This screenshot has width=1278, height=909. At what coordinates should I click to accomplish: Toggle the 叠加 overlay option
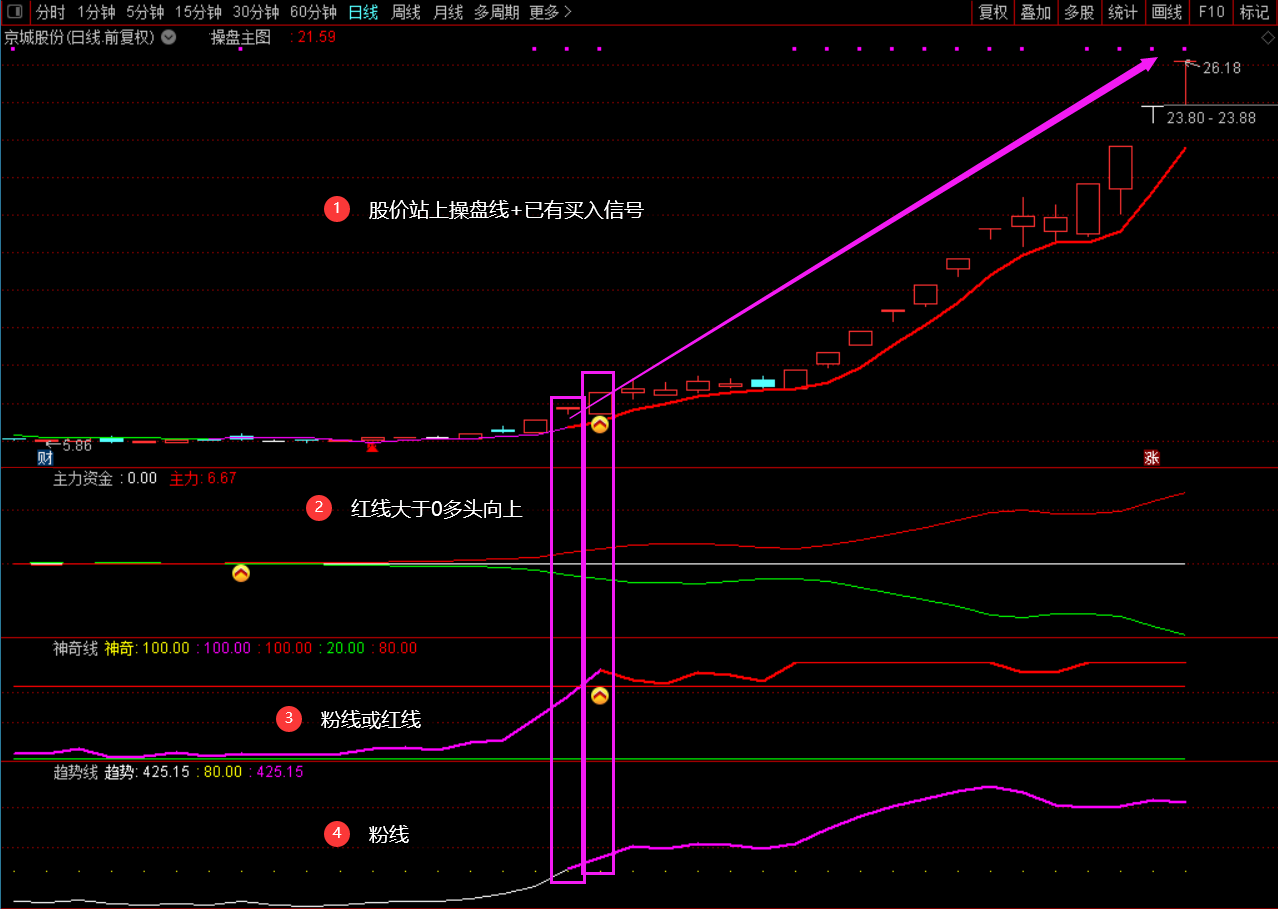[x=1035, y=12]
